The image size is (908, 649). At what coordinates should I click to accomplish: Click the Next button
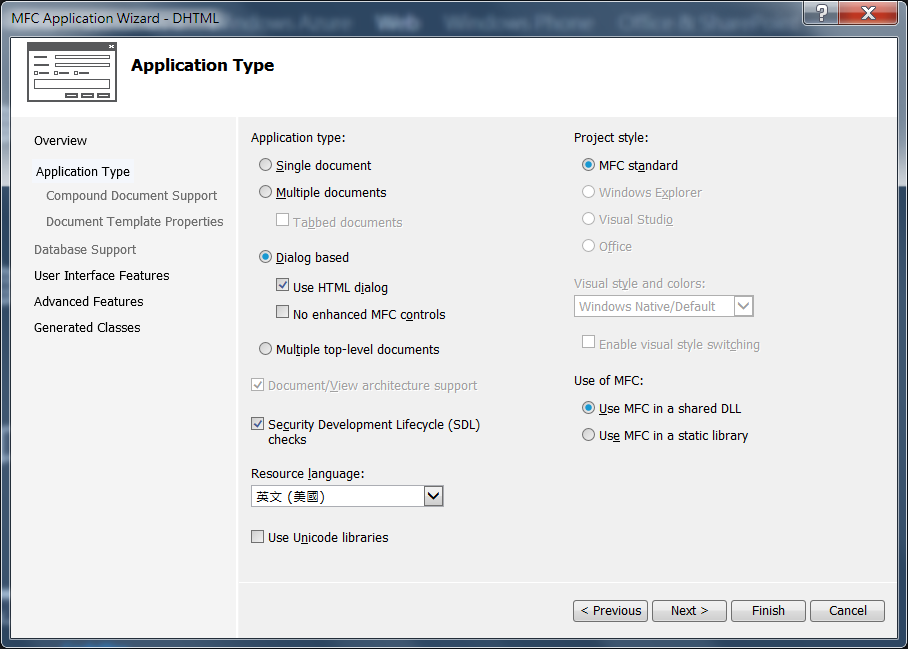(689, 611)
